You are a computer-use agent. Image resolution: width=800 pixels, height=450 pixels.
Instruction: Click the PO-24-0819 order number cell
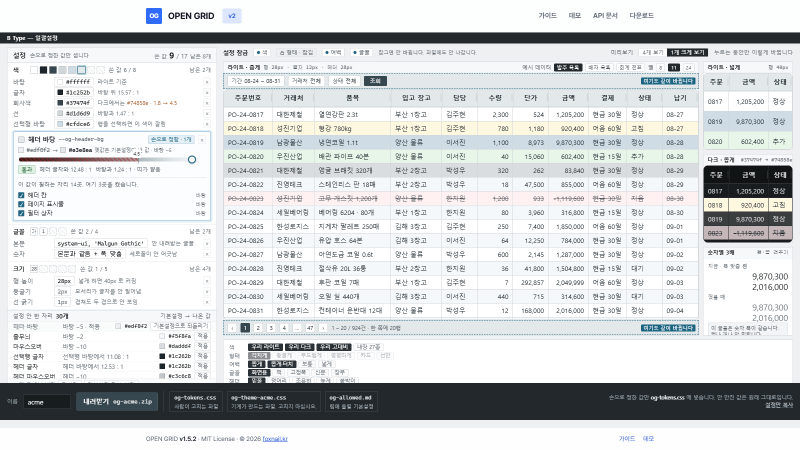246,143
